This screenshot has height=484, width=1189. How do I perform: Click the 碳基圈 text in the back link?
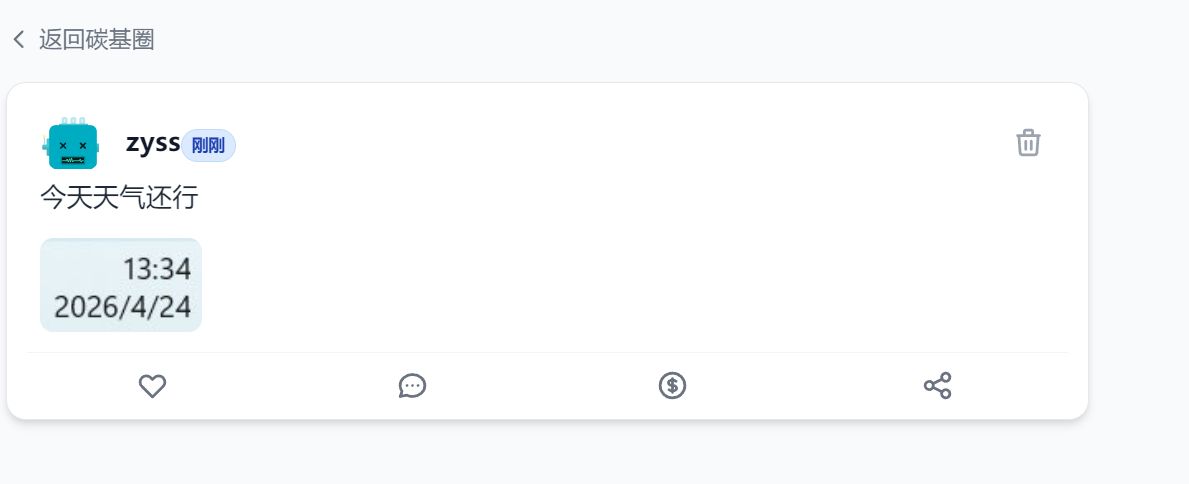coord(116,40)
